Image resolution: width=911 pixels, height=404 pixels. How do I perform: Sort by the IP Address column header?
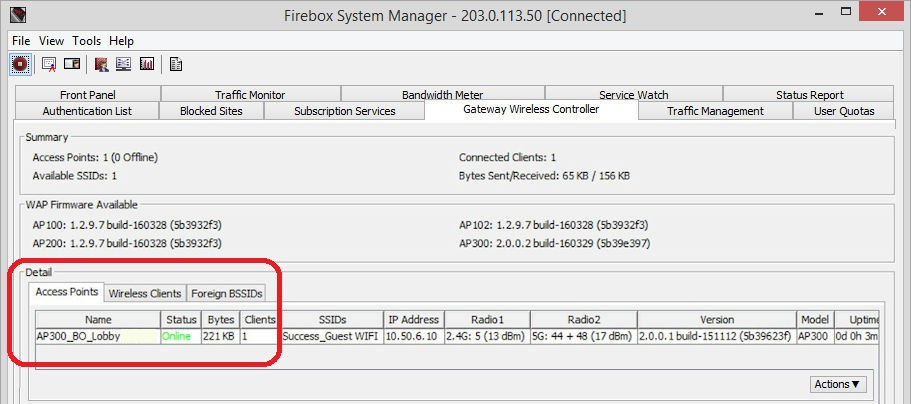point(414,320)
